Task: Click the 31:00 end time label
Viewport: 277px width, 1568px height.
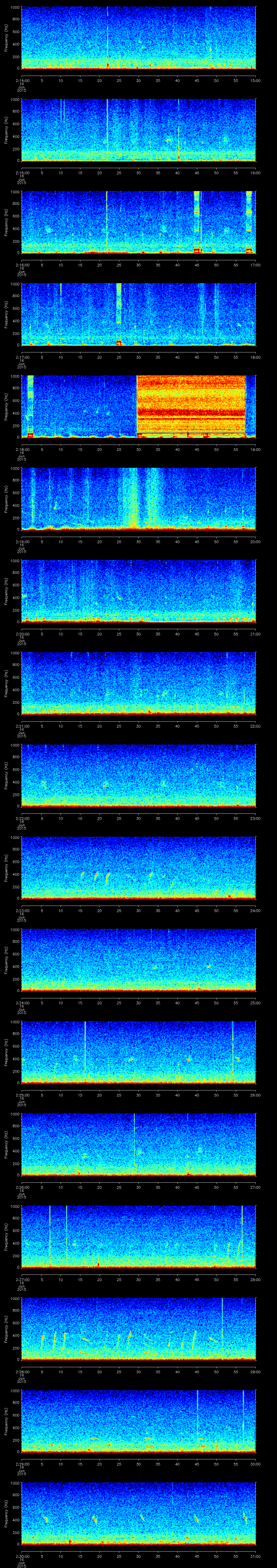Action: 256,1555
